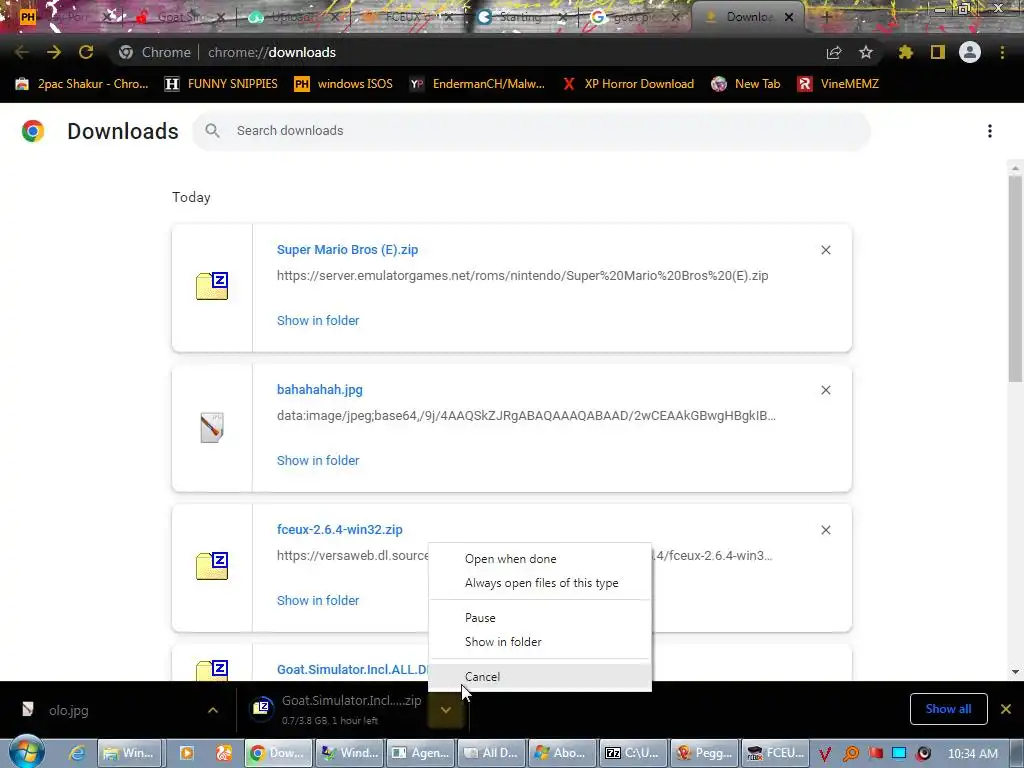This screenshot has height=768, width=1024.
Task: Go forward with the forward arrow
Action: [54, 52]
